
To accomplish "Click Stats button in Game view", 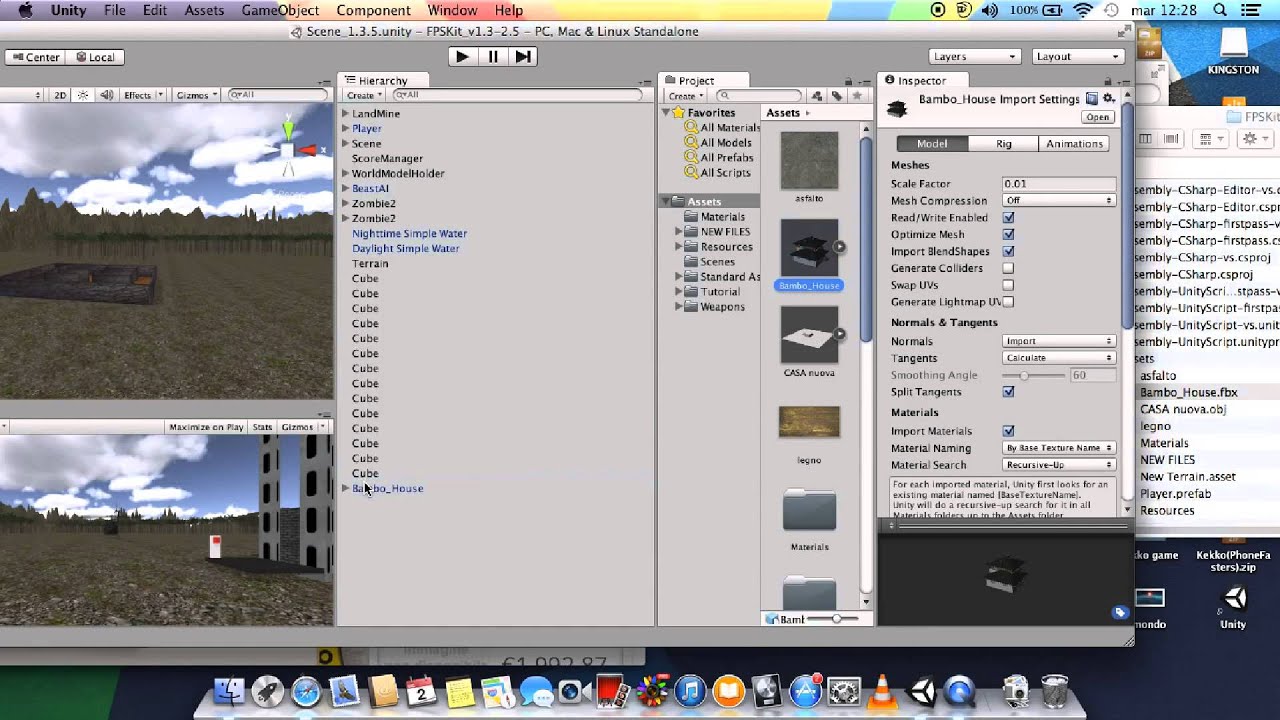I will tap(262, 427).
